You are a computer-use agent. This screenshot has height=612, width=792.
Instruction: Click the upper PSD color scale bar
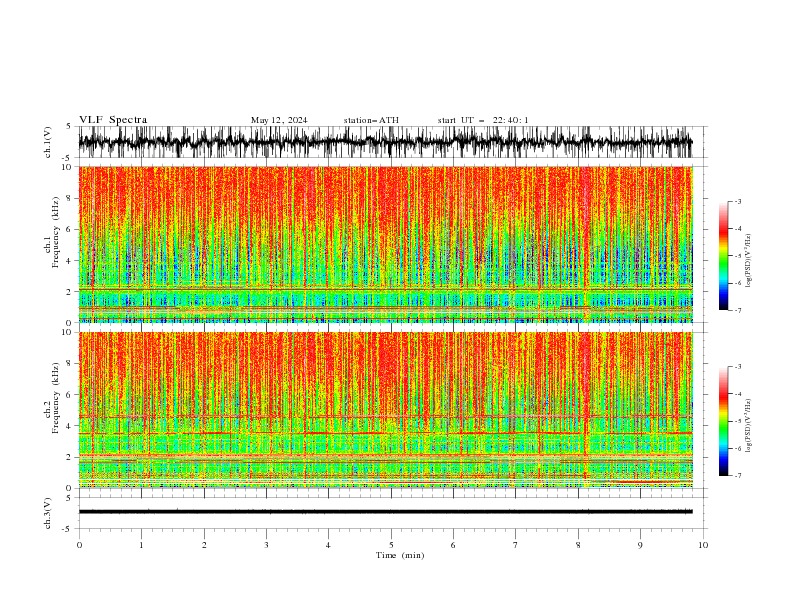723,256
